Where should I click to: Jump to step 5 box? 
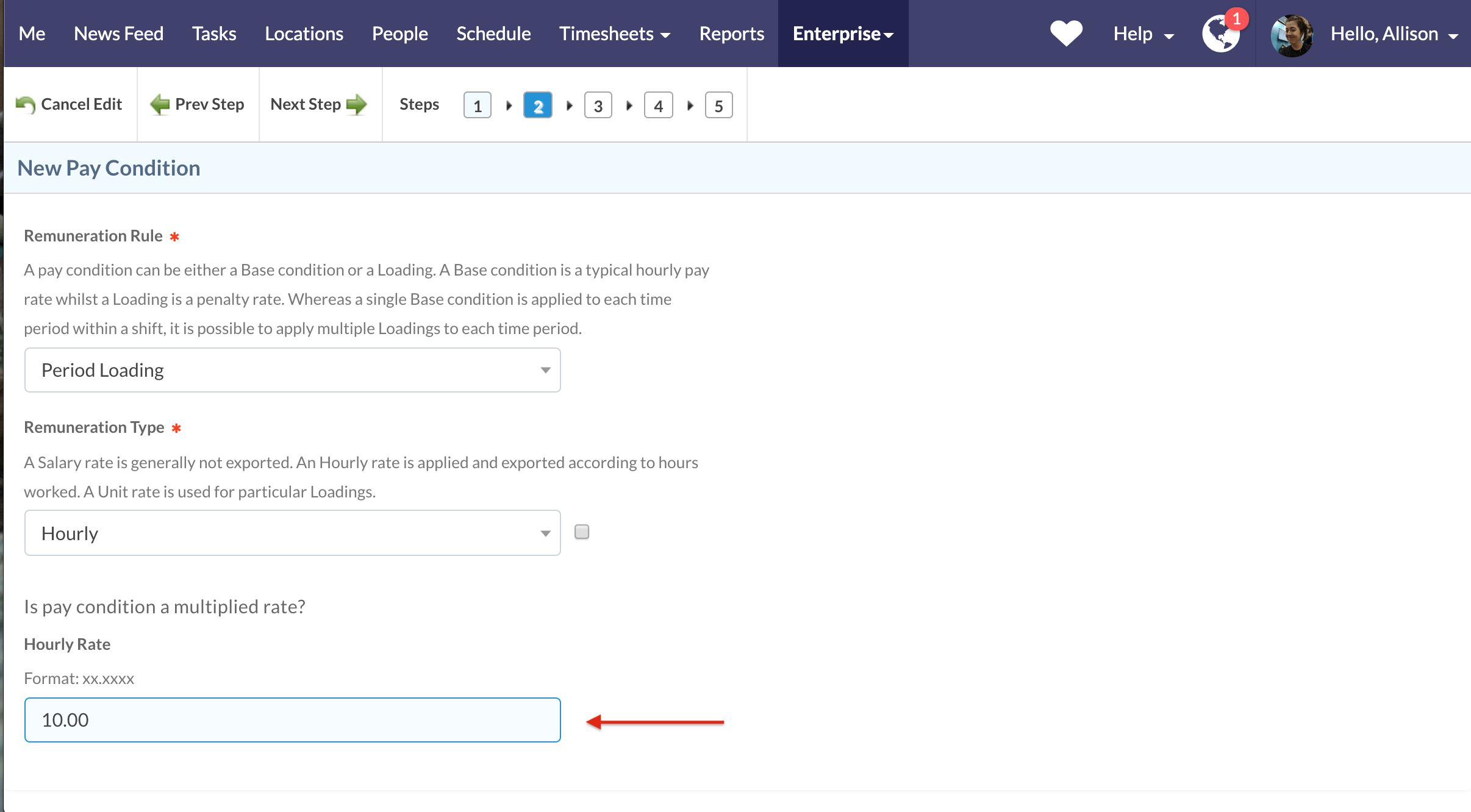718,106
